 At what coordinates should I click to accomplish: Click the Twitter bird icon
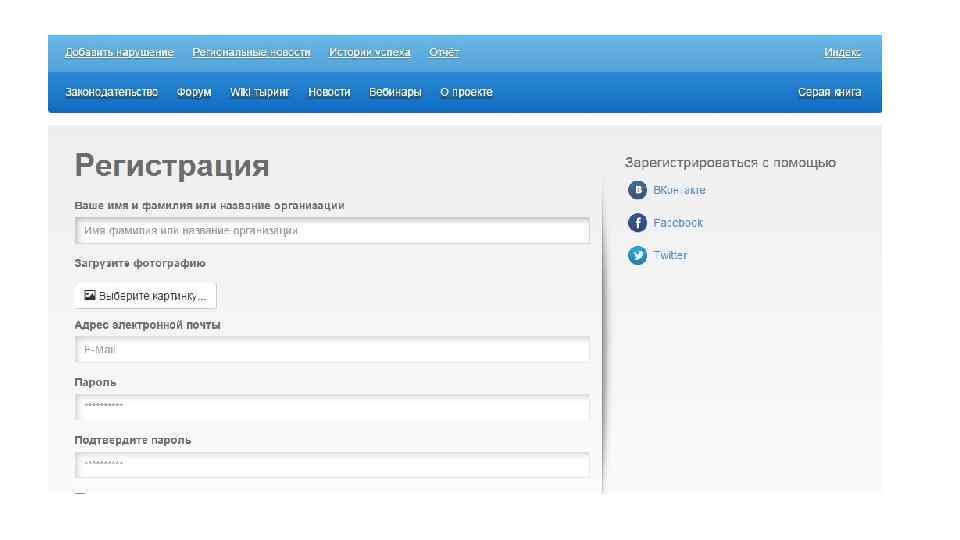click(x=637, y=255)
